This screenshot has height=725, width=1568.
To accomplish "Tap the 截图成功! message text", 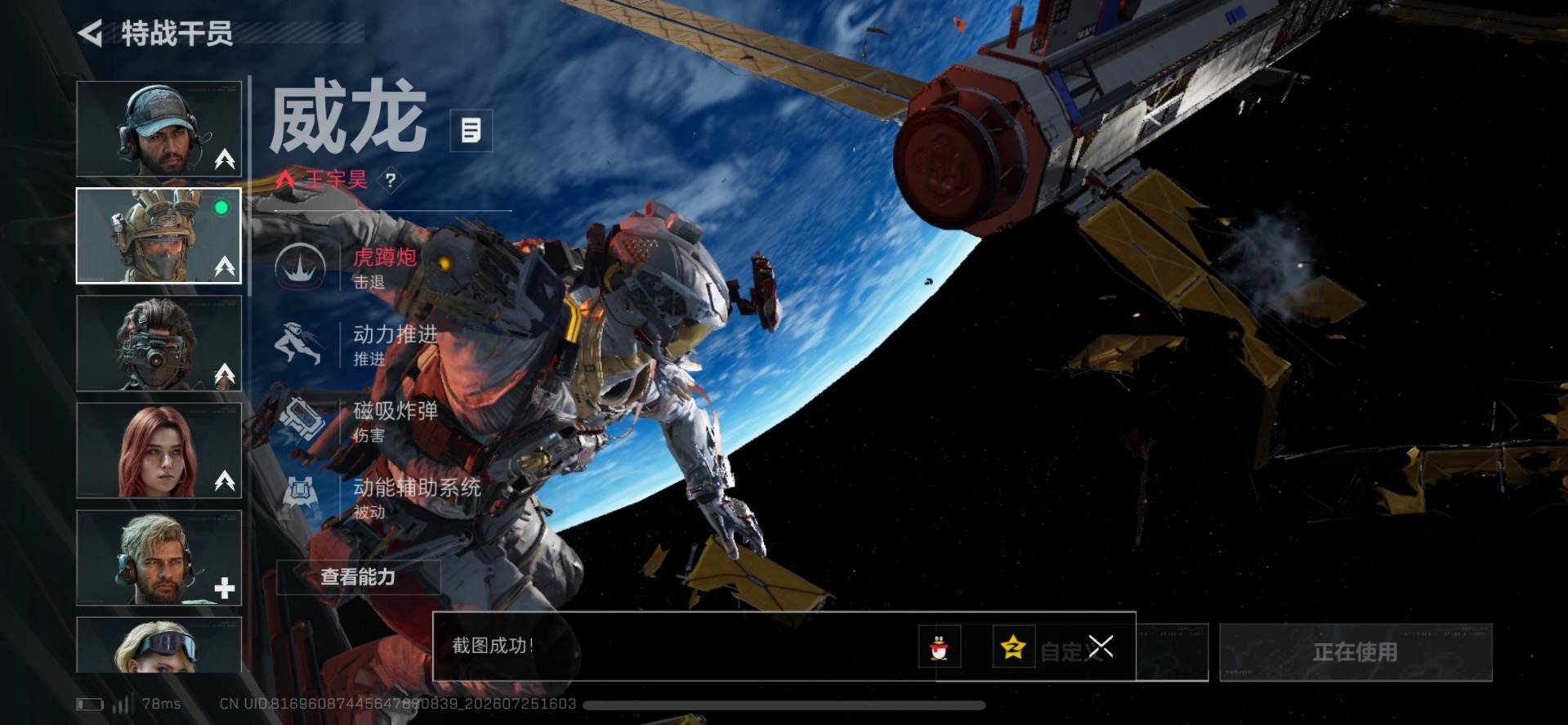I will coord(494,646).
